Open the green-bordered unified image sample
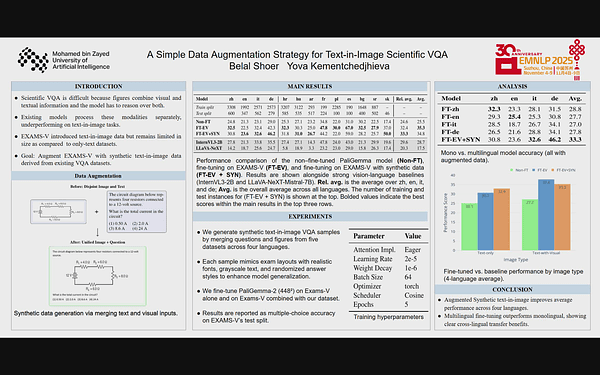Image resolution: width=600 pixels, height=375 pixels. pyautogui.click(x=98, y=276)
